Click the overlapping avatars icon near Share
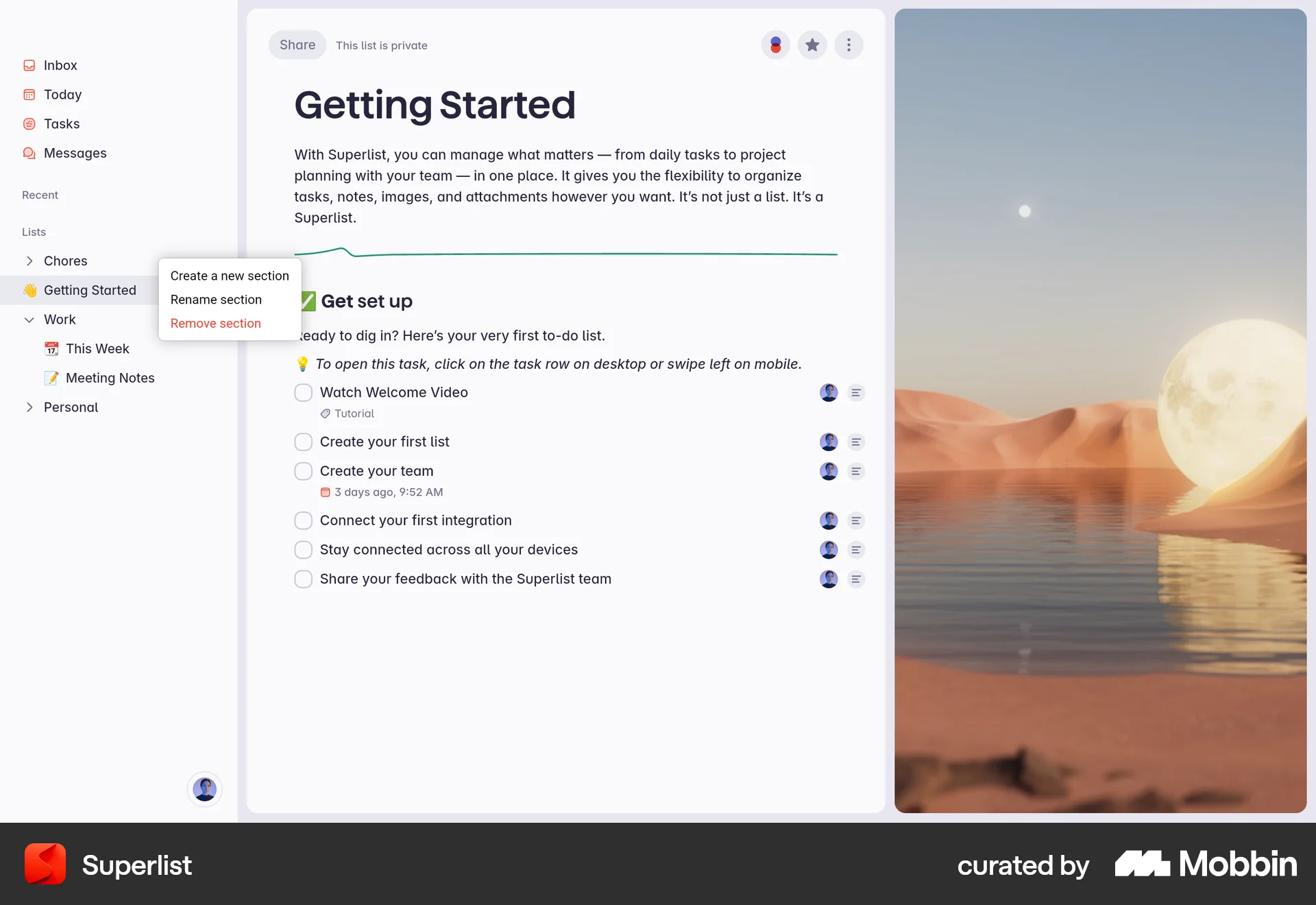 775,45
